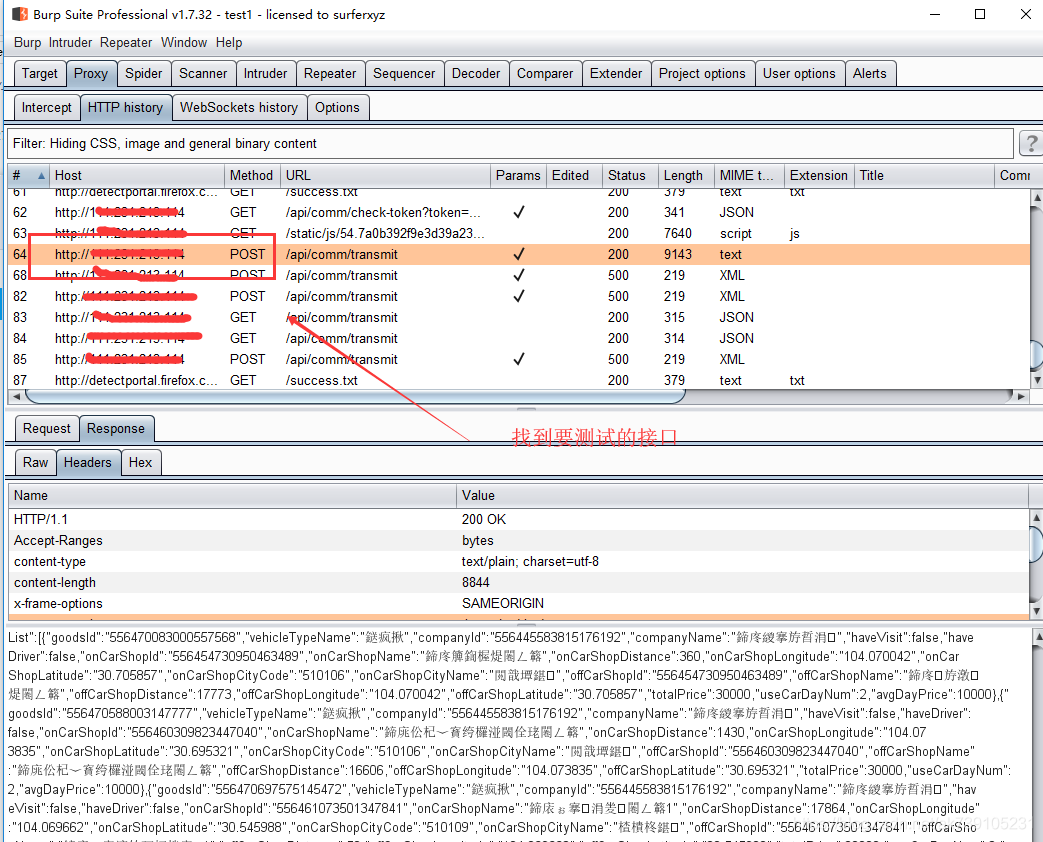The image size is (1043, 842).
Task: Open the Help menu
Action: click(229, 43)
